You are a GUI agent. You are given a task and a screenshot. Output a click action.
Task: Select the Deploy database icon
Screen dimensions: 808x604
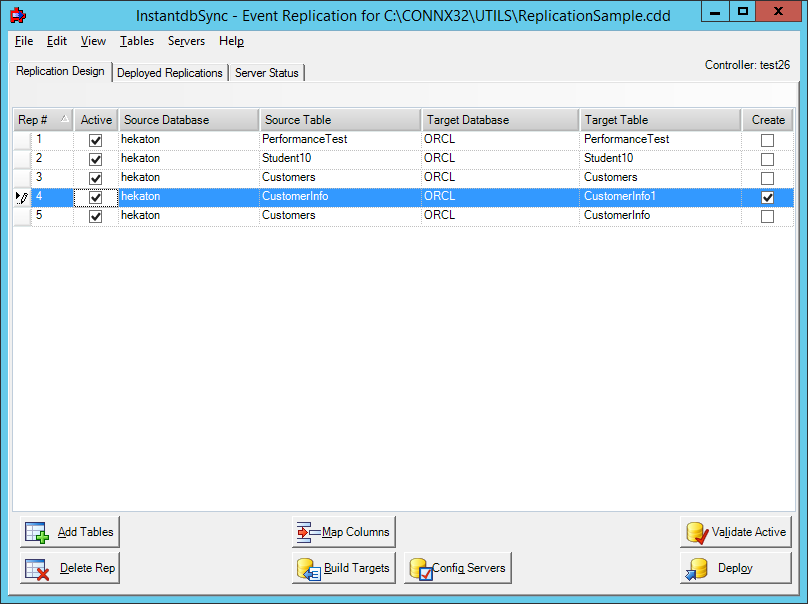coord(697,567)
